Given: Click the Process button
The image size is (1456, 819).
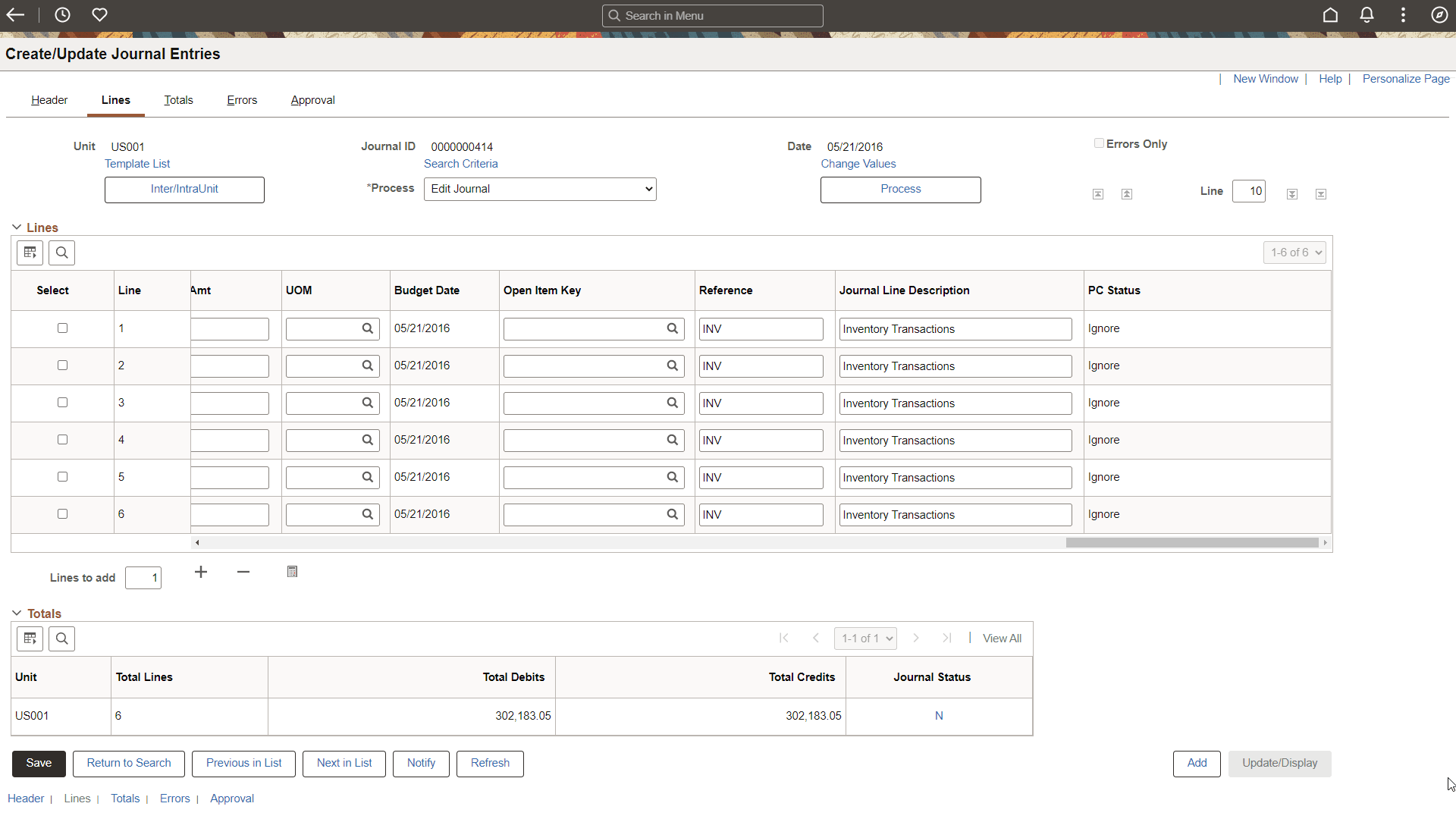Looking at the screenshot, I should pyautogui.click(x=901, y=190).
